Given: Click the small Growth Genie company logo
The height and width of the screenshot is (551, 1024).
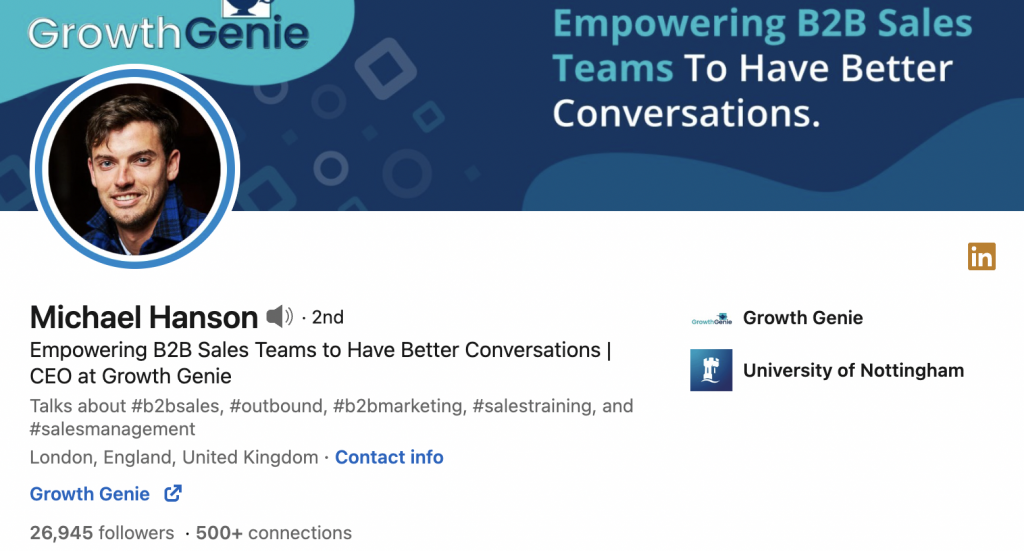Looking at the screenshot, I should [711, 319].
